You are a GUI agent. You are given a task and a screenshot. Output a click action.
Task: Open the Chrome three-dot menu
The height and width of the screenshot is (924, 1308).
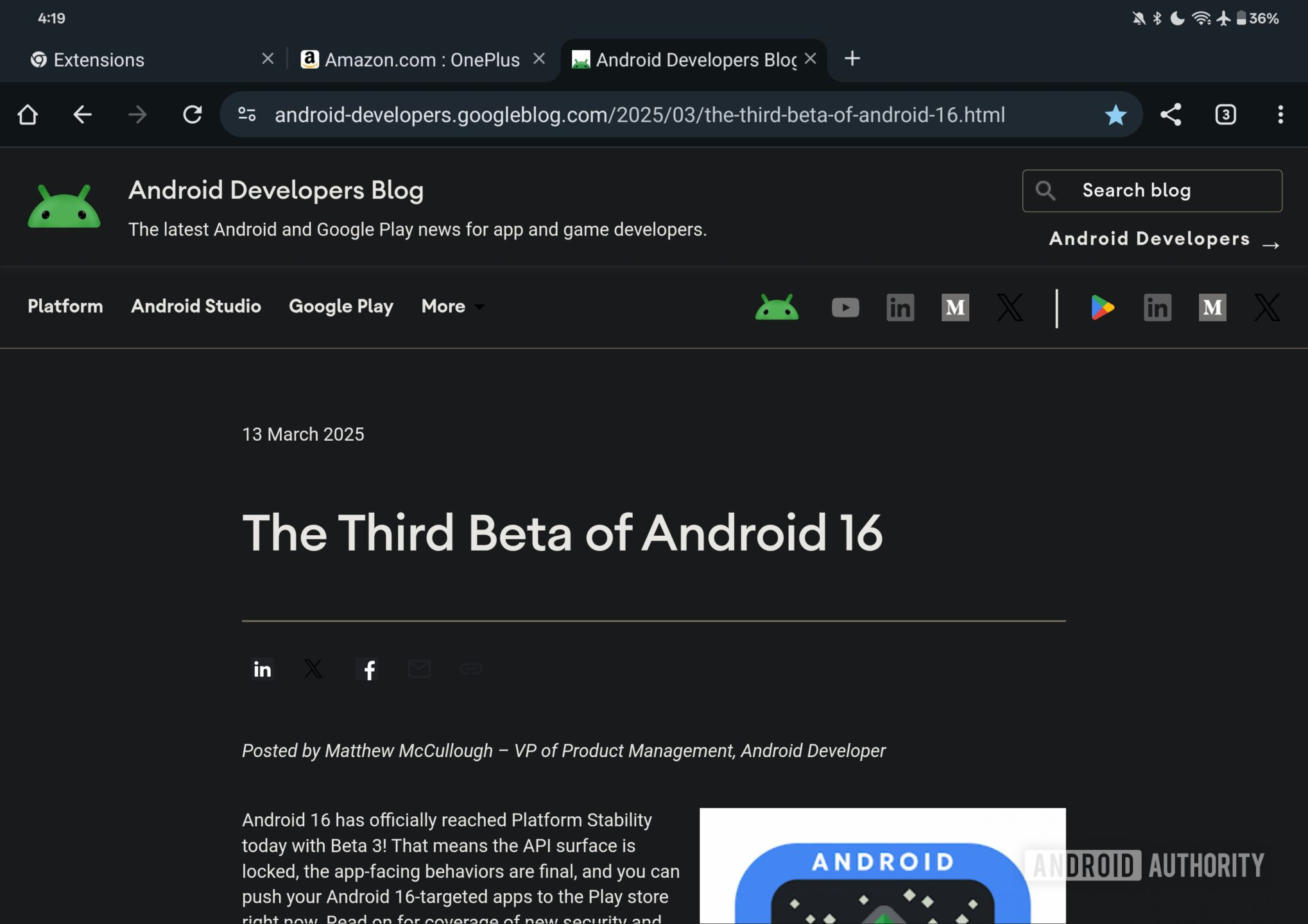[1280, 115]
